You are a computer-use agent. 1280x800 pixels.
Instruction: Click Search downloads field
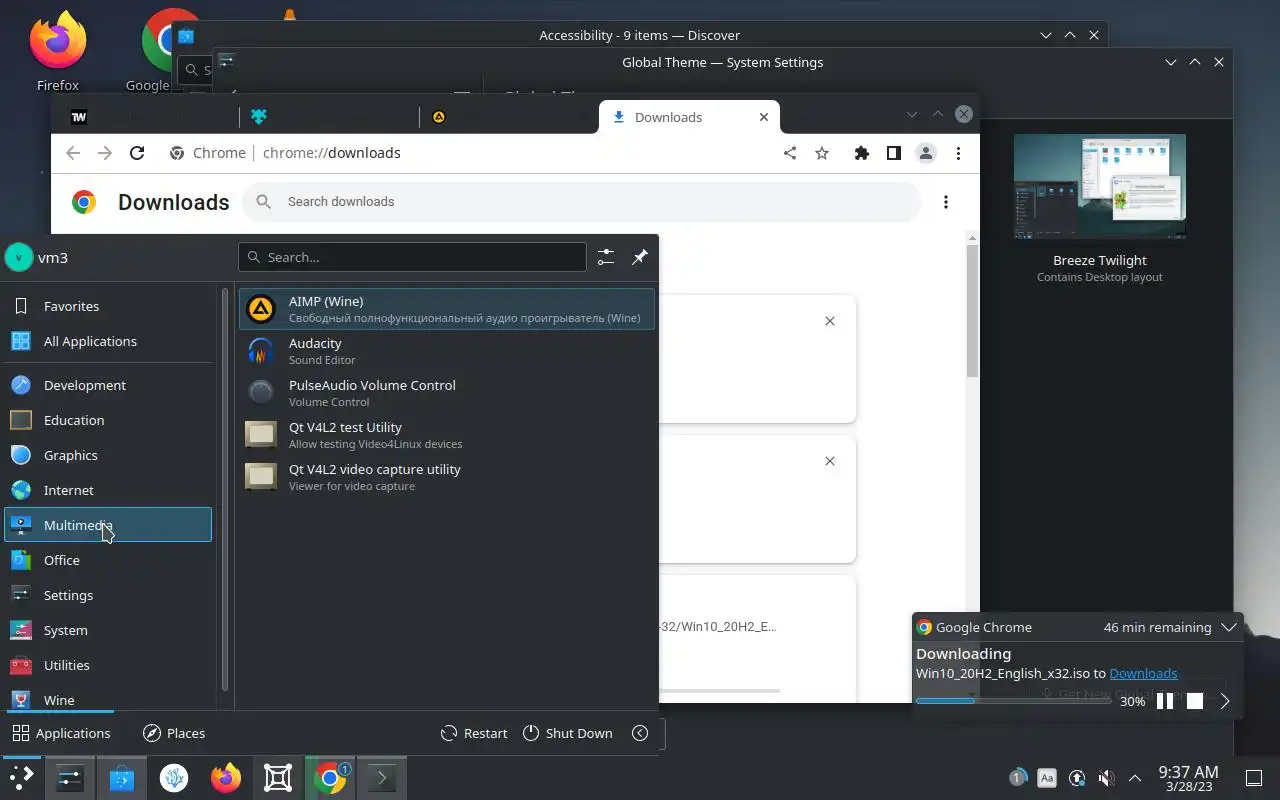(582, 202)
